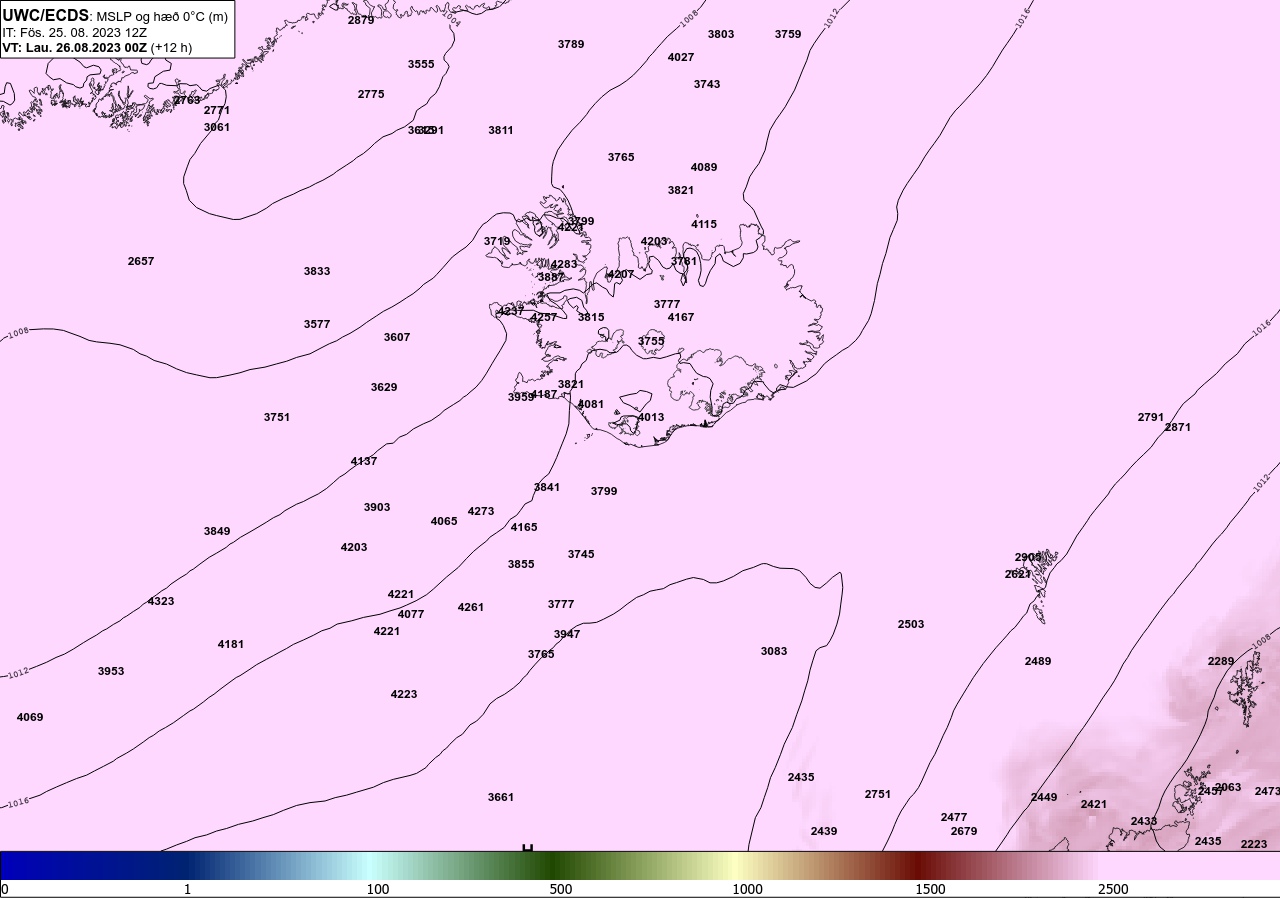Click the color scale tick label 2500
Viewport: 1280px width, 898px height.
(x=1113, y=889)
